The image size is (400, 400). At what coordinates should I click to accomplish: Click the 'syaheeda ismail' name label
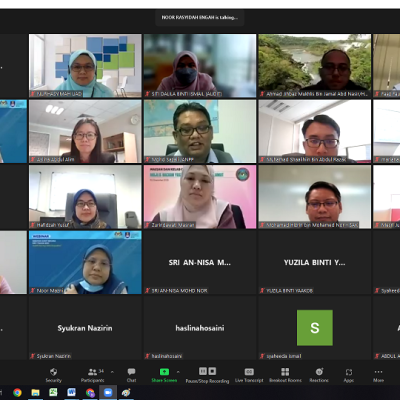click(x=284, y=356)
